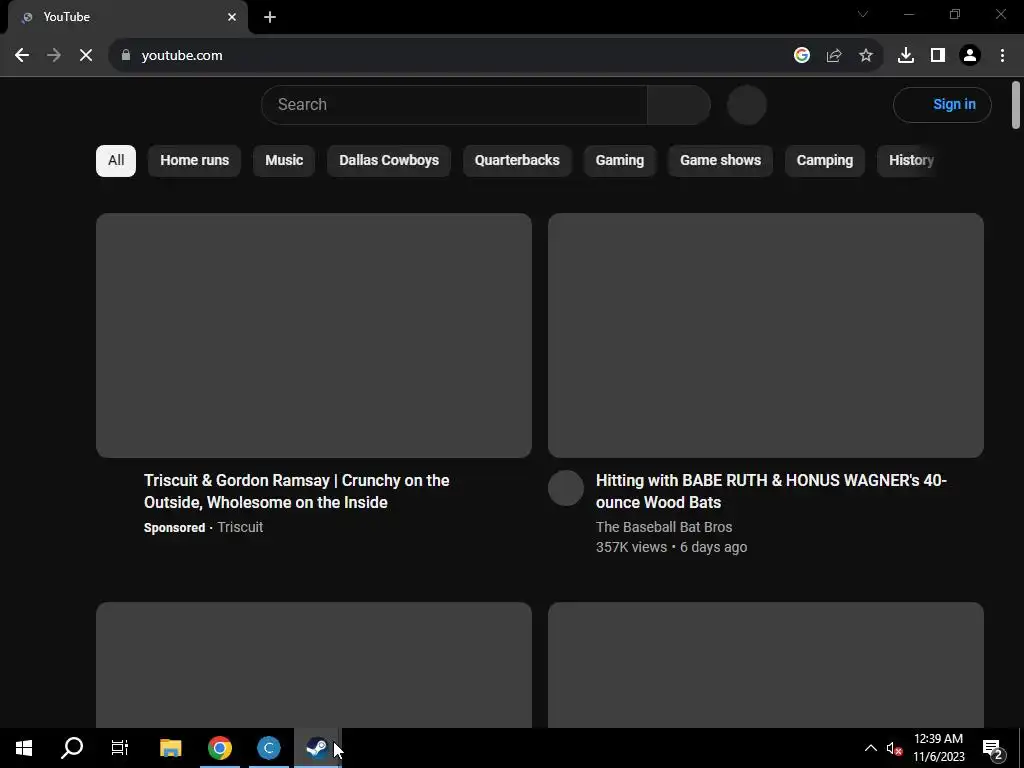Bookmark this tab with the star
The width and height of the screenshot is (1024, 768).
866,56
